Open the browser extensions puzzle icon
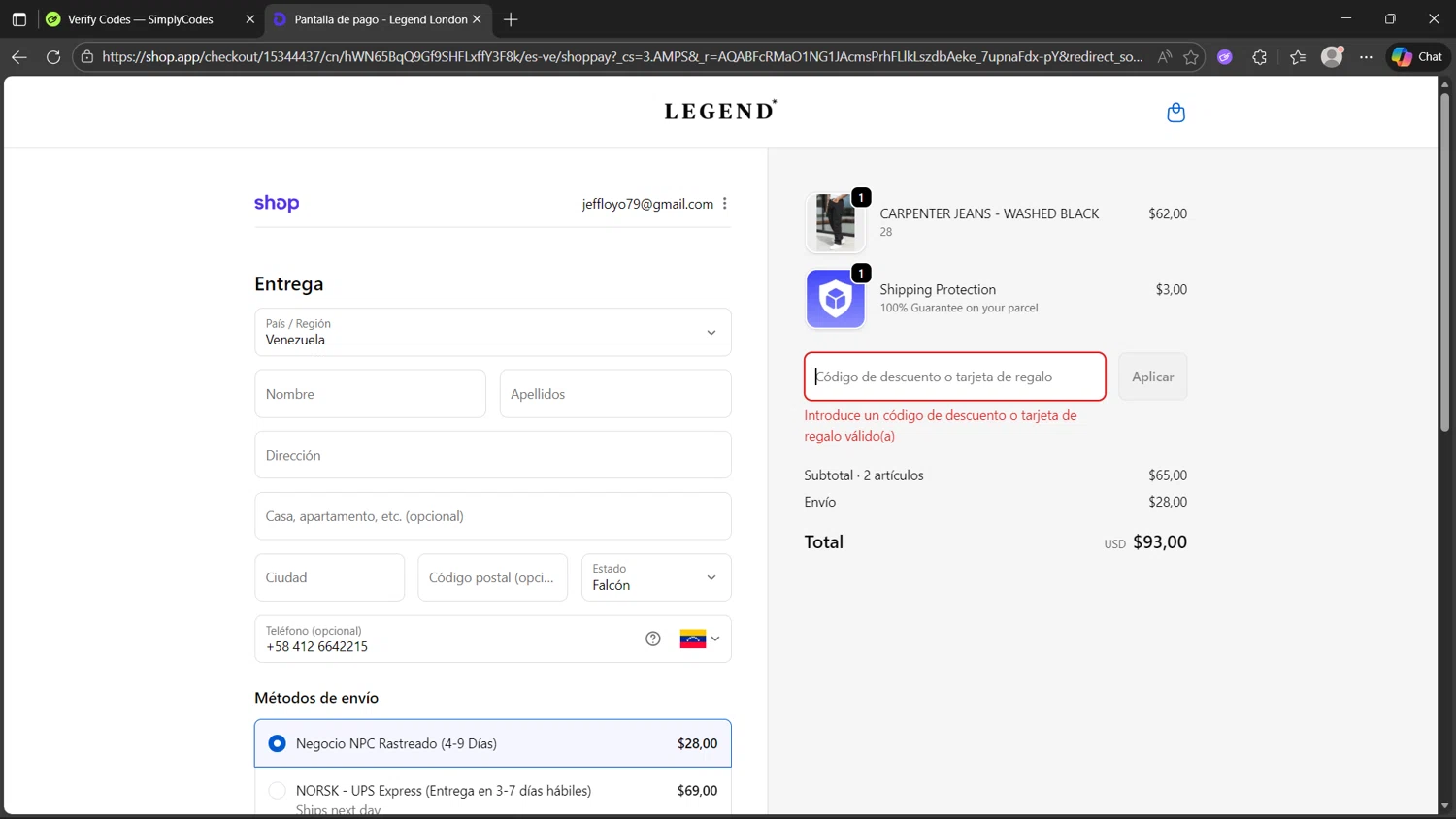Image resolution: width=1456 pixels, height=819 pixels. pos(1260,57)
